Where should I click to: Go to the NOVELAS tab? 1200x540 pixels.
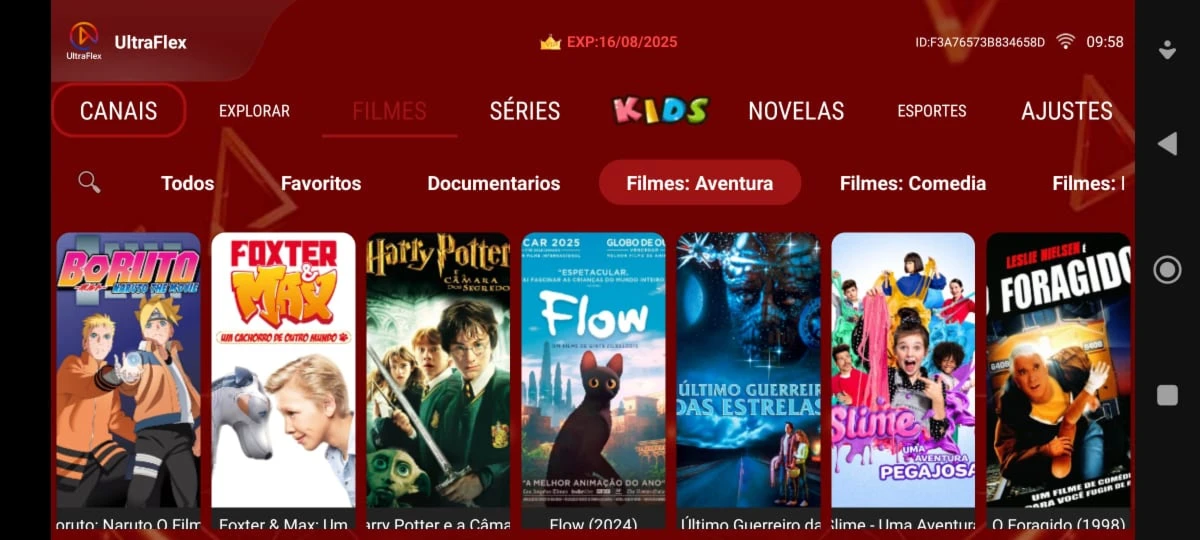796,111
